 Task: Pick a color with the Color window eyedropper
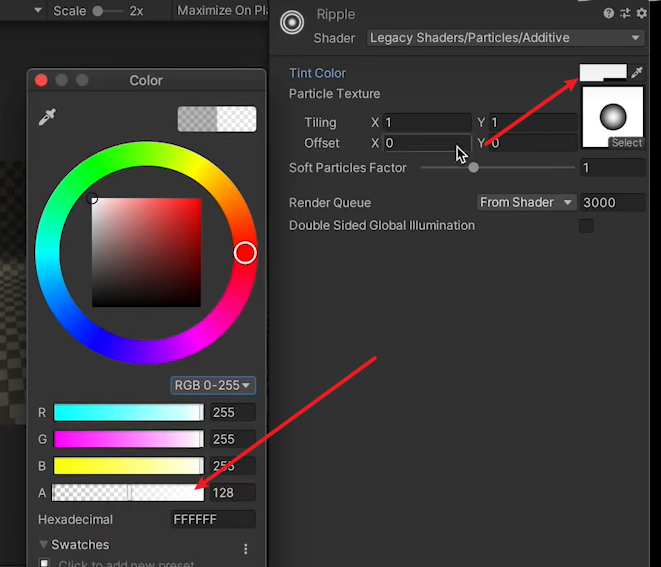pos(47,117)
